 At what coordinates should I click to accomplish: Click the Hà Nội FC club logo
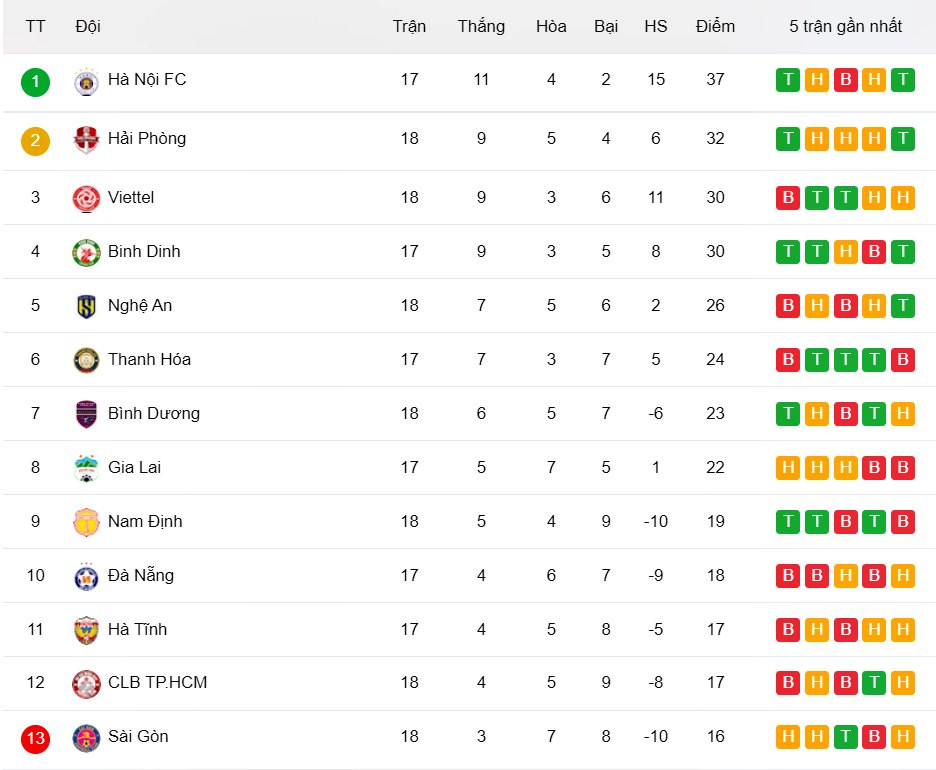tap(87, 81)
